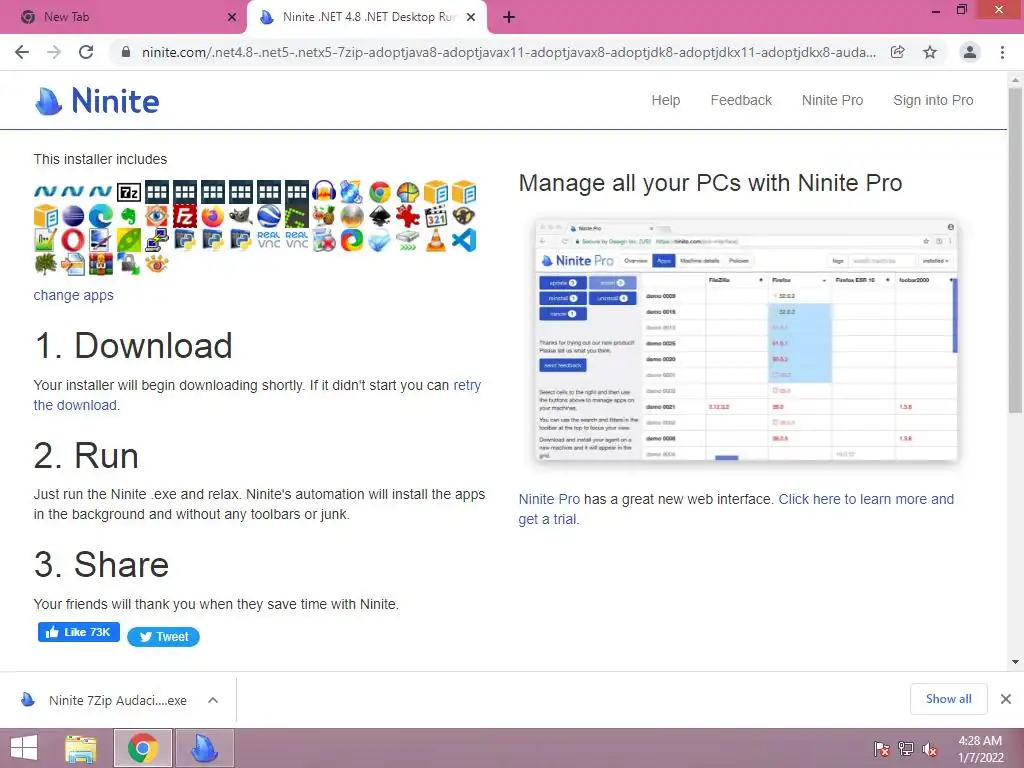Image resolution: width=1024 pixels, height=768 pixels.
Task: Click the Eclipse icon in the installer list
Action: (x=73, y=216)
